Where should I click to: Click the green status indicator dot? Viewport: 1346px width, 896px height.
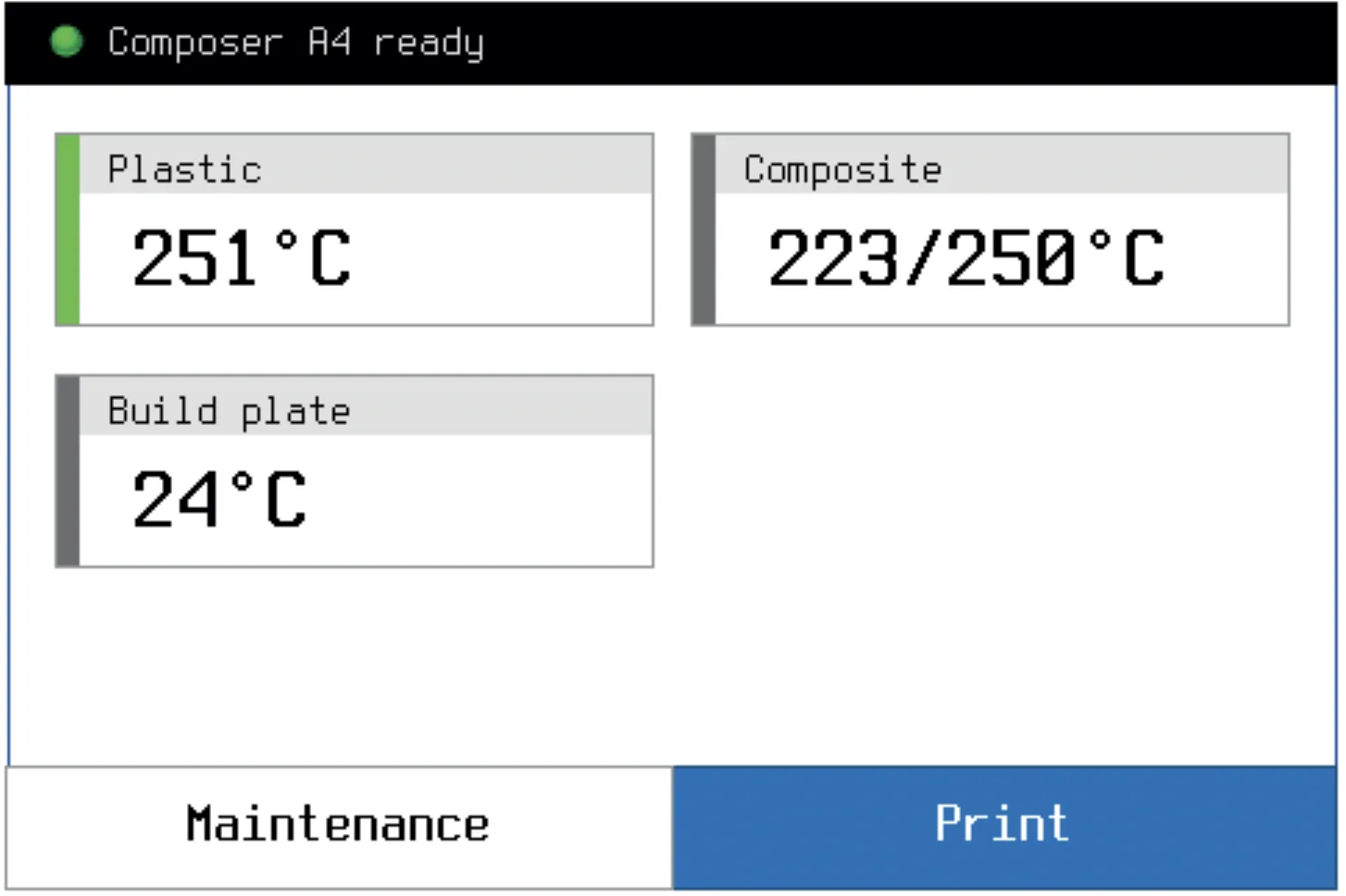point(66,41)
